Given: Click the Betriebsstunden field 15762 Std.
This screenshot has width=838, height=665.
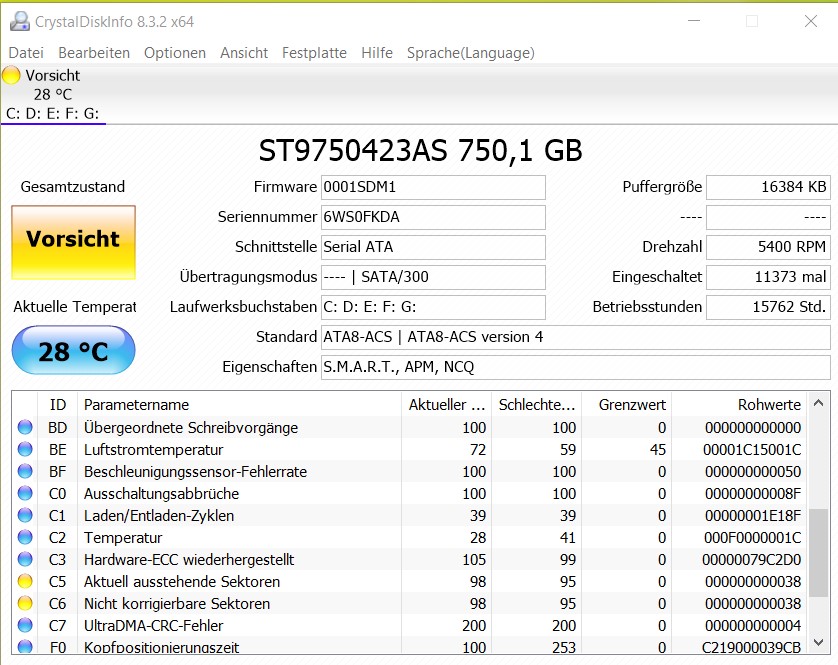Looking at the screenshot, I should coord(768,307).
